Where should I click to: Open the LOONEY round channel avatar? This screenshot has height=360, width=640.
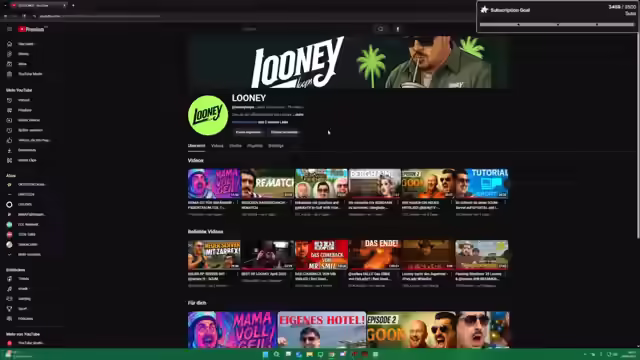tap(208, 115)
